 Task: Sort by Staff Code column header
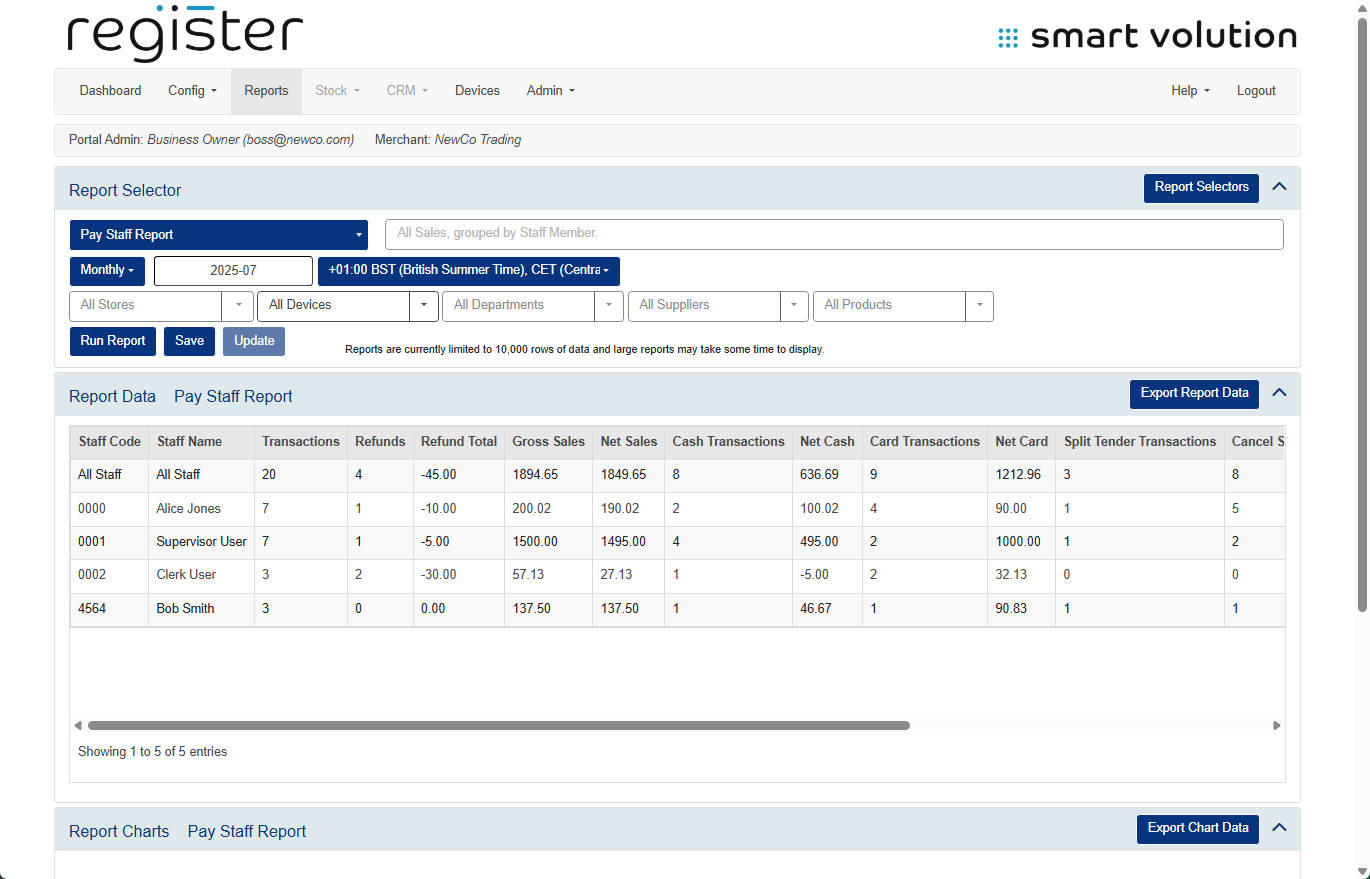[x=110, y=442]
